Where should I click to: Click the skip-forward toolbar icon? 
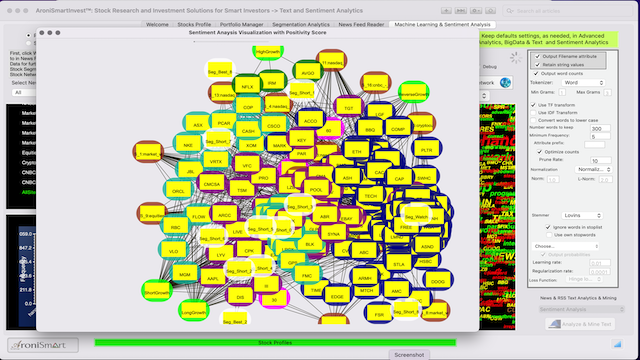pyautogui.click(x=461, y=11)
